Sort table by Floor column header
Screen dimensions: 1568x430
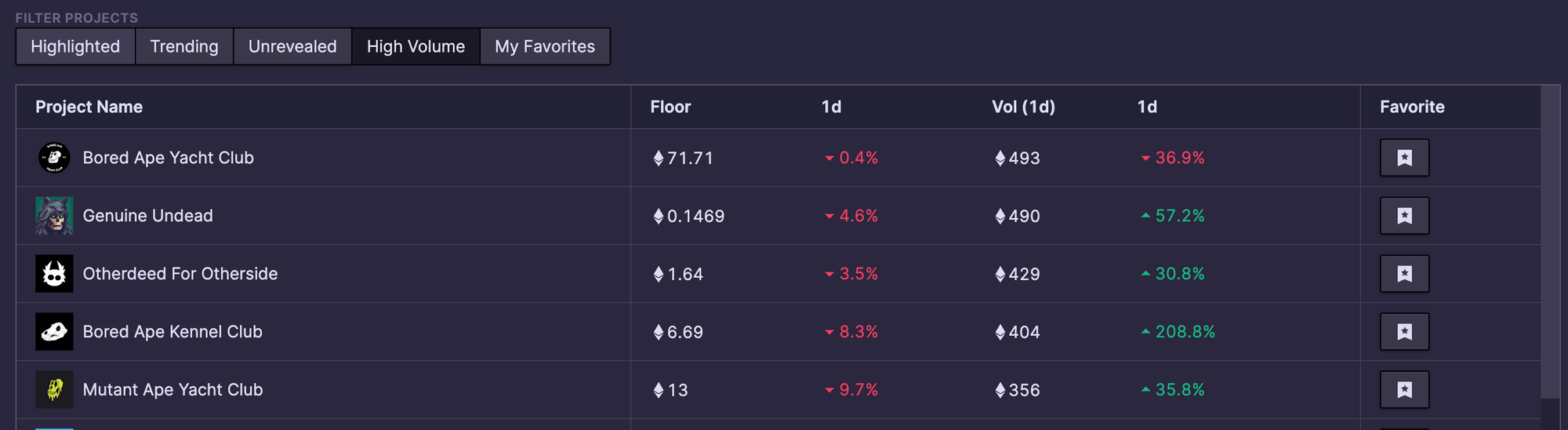[670, 107]
